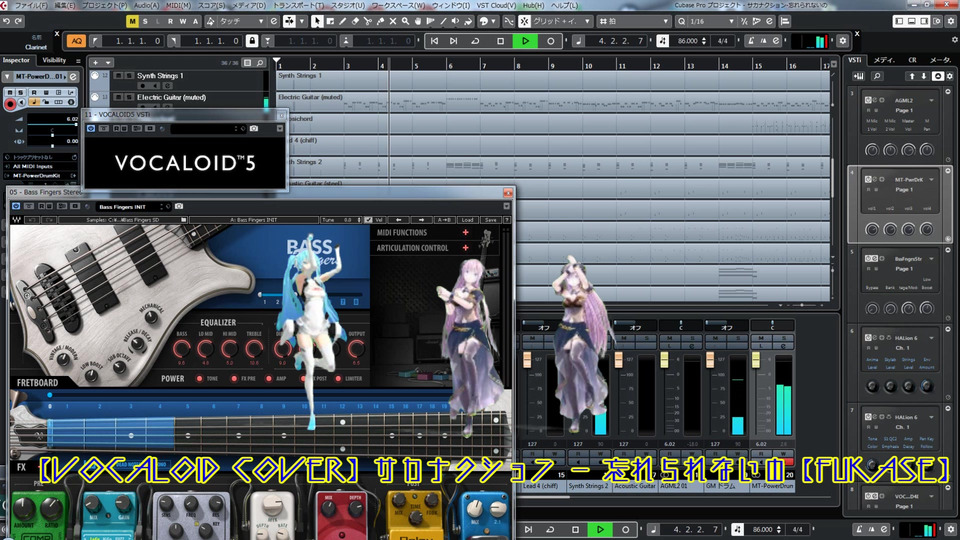Click upper transport Record button
The height and width of the screenshot is (540, 960).
click(x=550, y=41)
